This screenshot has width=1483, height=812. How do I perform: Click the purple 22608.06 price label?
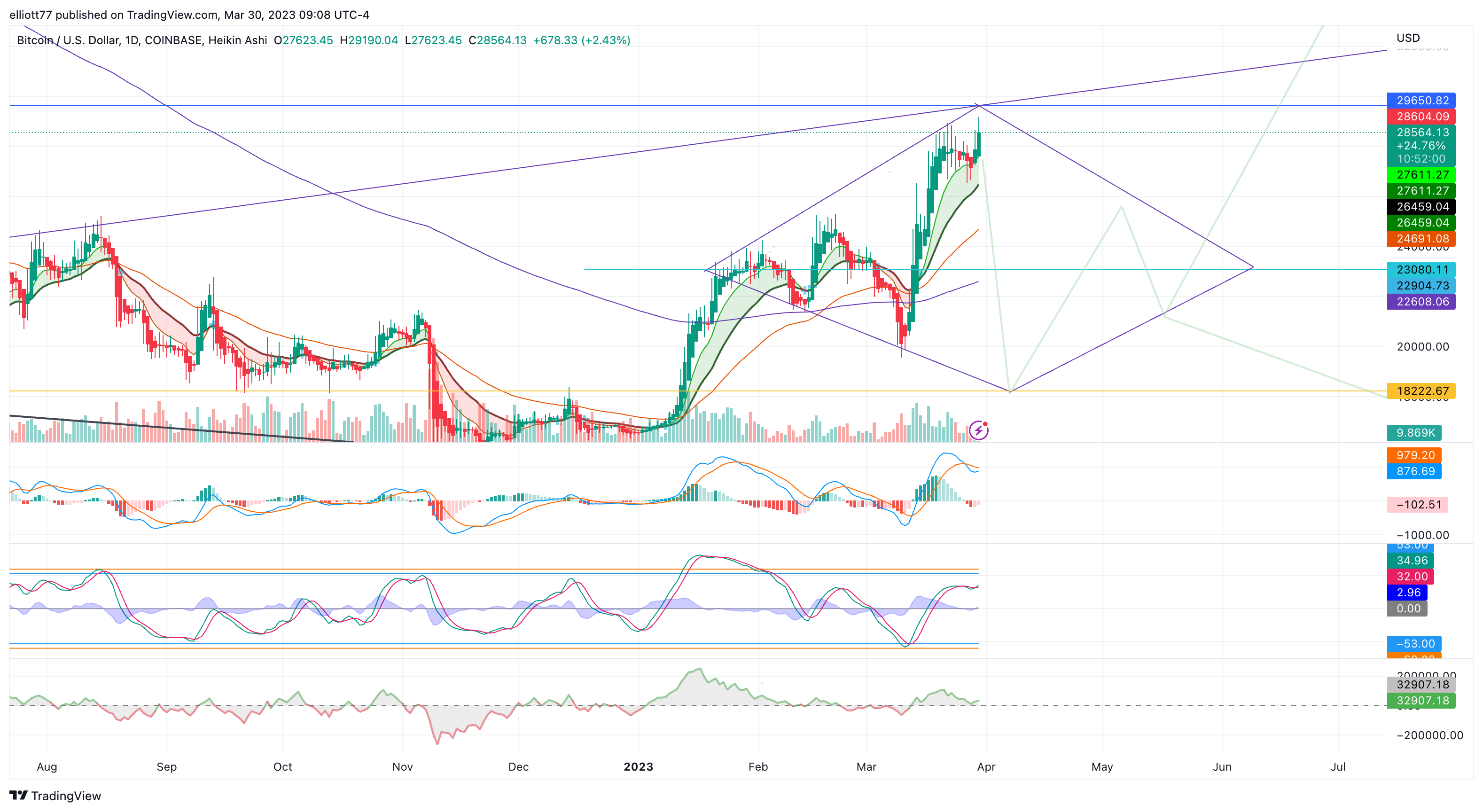[x=1421, y=302]
